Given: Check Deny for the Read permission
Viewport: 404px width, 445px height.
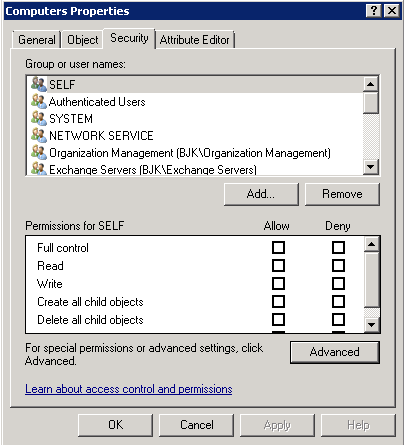Looking at the screenshot, I should coord(338,266).
